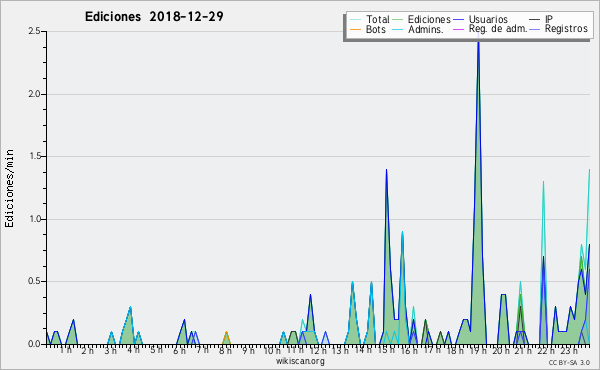Image resolution: width=600 pixels, height=370 pixels.
Task: Click the 0.0 y-axis value
Action: coord(34,344)
